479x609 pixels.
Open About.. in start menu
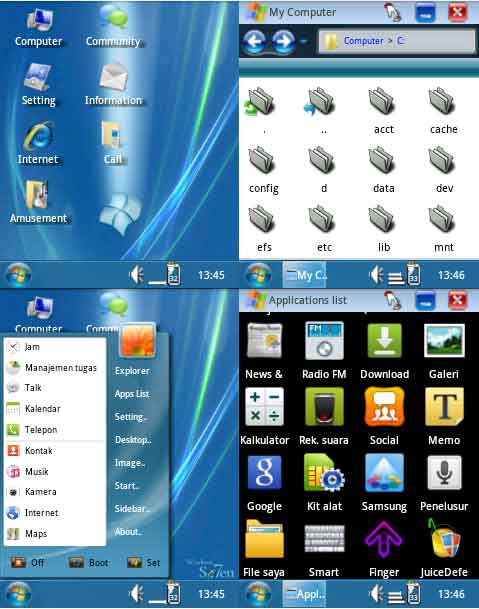(x=129, y=532)
